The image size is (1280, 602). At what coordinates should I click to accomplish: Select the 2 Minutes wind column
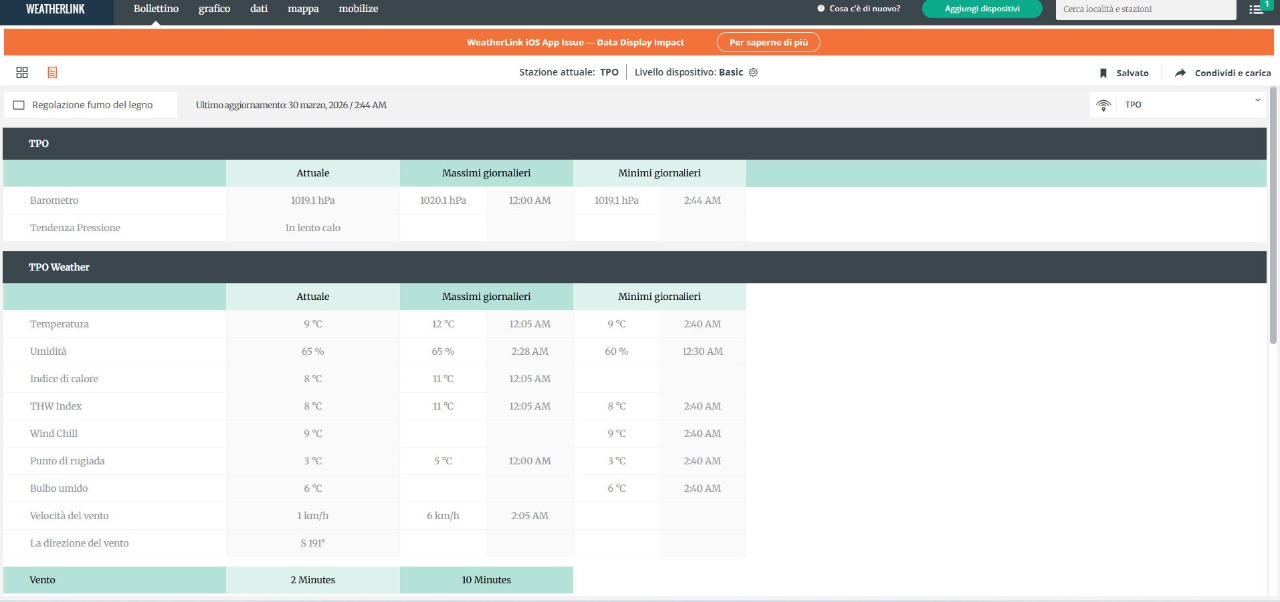tap(312, 580)
